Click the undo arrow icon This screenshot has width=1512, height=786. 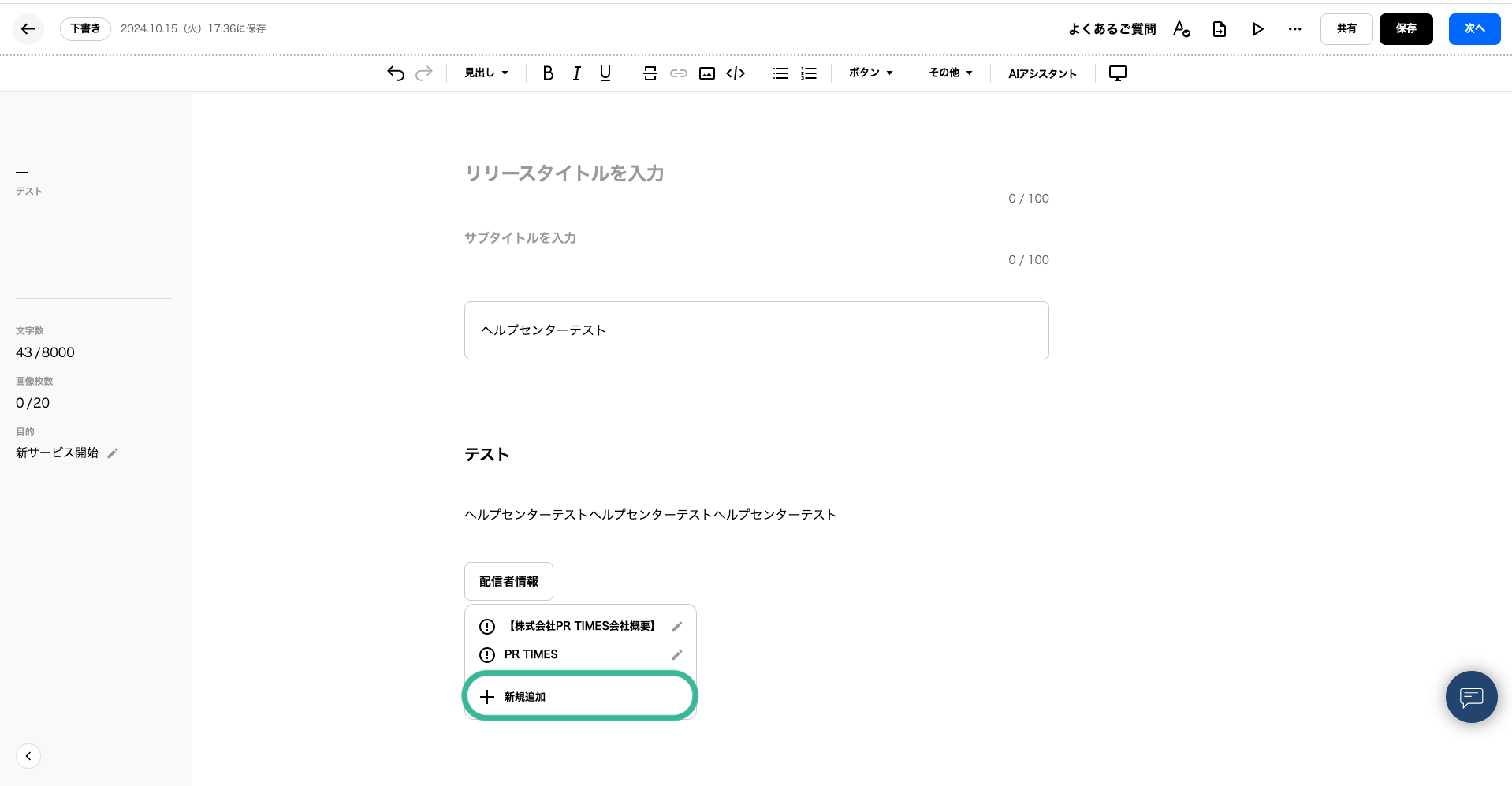(396, 73)
